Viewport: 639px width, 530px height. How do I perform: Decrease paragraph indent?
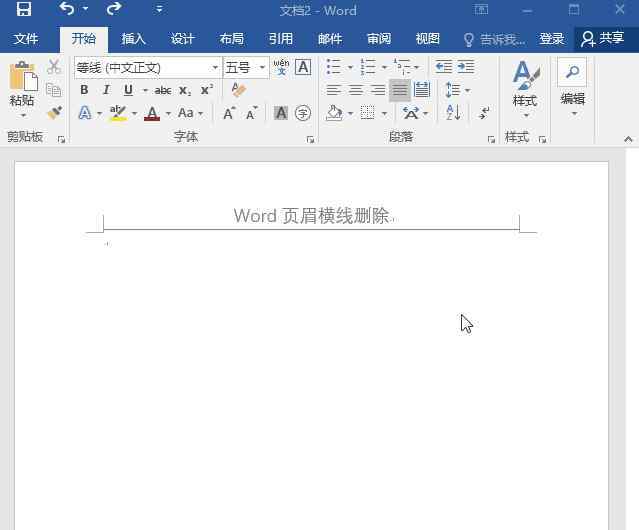pyautogui.click(x=443, y=66)
